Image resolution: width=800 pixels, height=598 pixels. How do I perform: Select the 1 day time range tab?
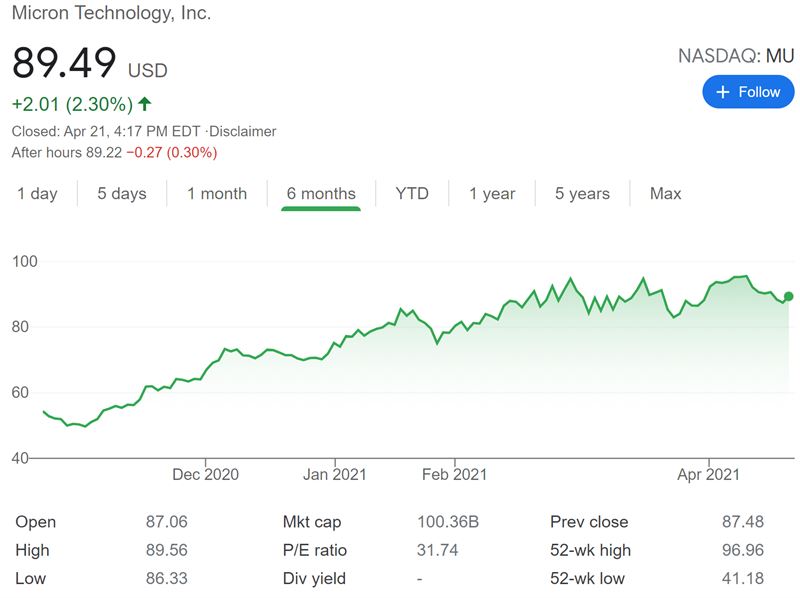tap(37, 194)
